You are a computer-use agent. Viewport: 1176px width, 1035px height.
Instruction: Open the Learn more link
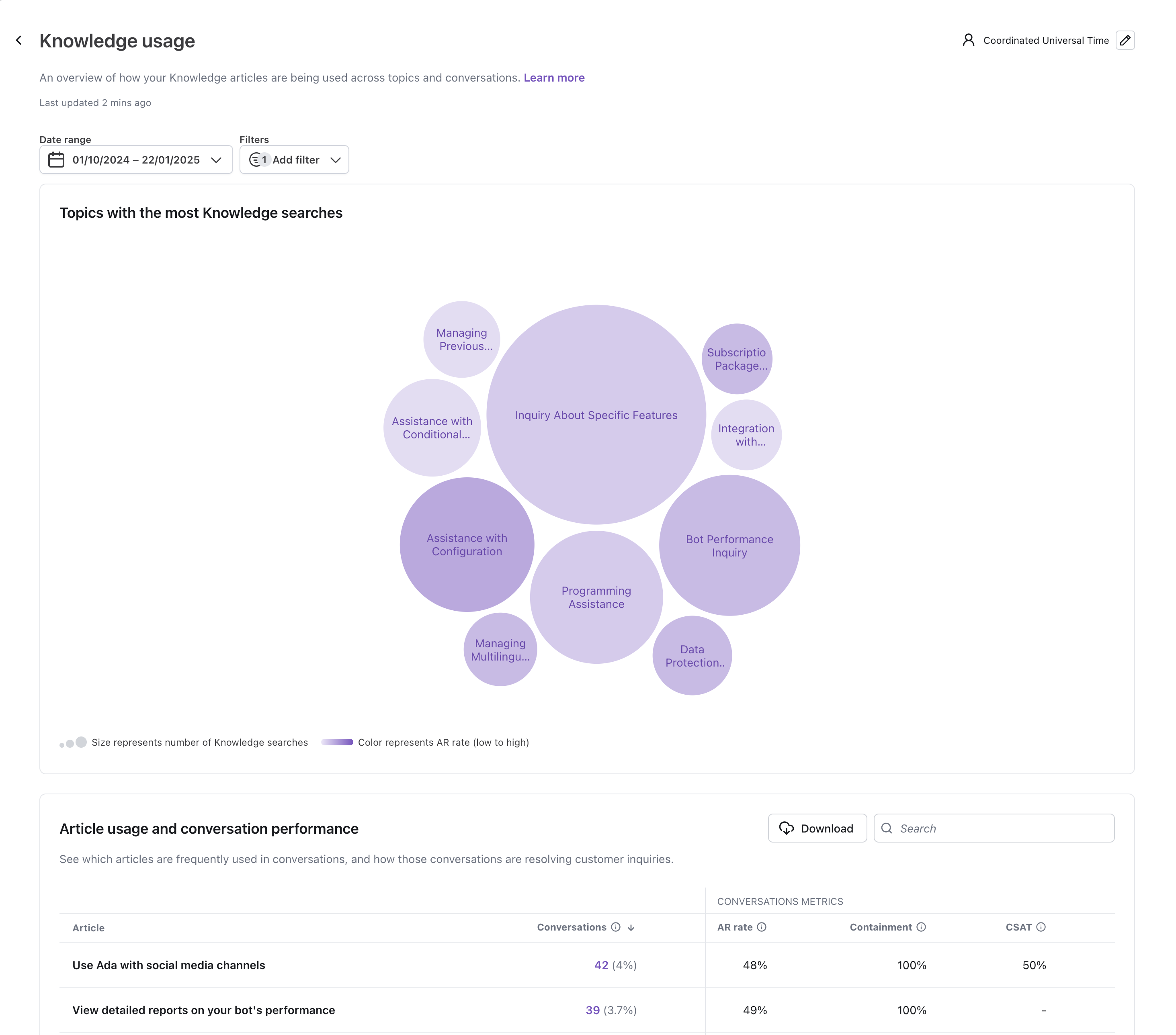(x=553, y=78)
